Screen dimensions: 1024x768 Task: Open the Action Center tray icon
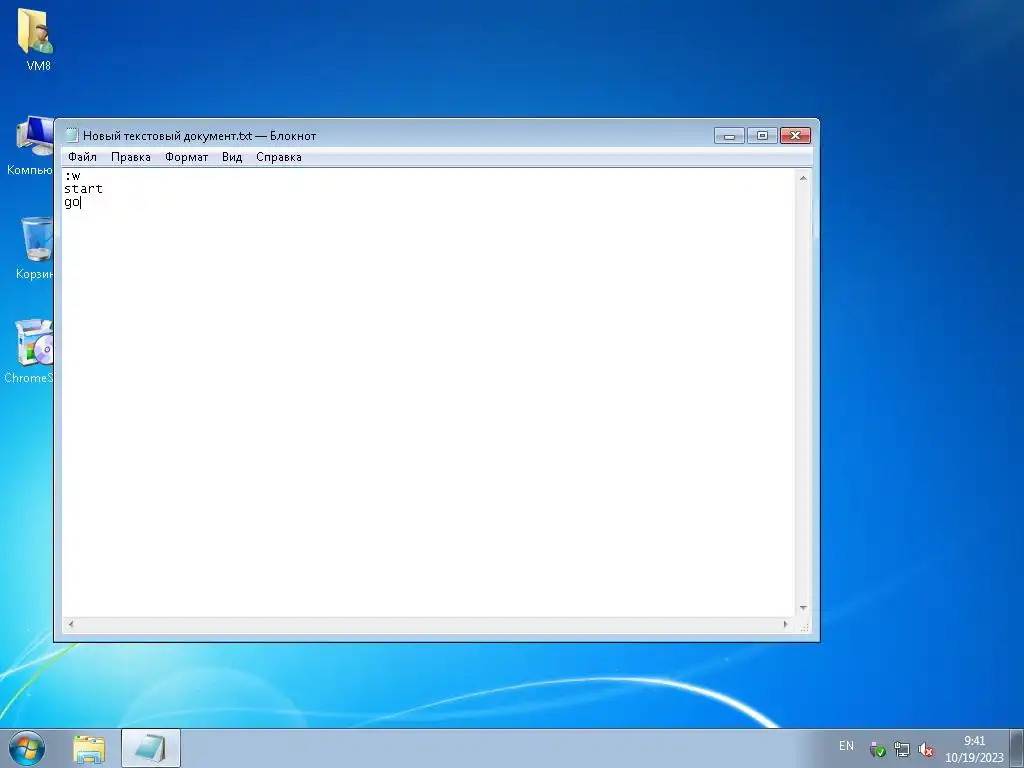tap(878, 750)
